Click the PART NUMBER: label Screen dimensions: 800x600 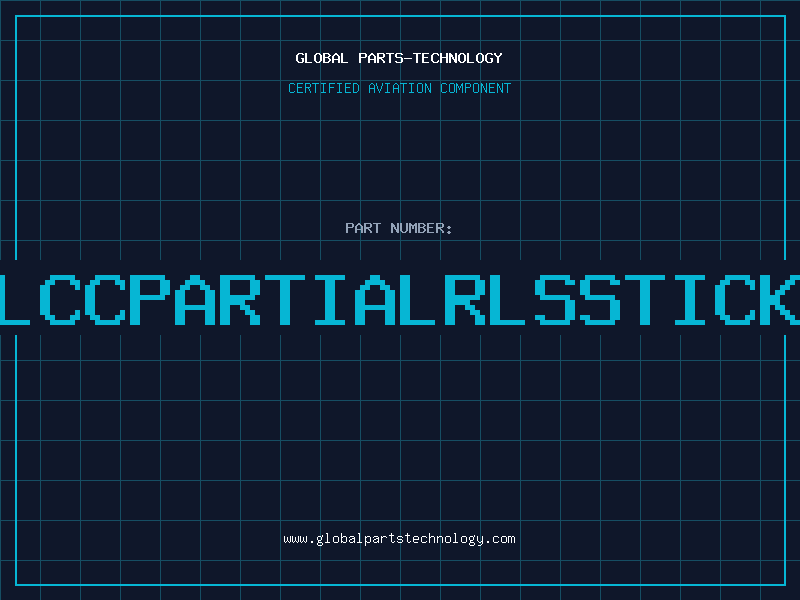(x=399, y=228)
